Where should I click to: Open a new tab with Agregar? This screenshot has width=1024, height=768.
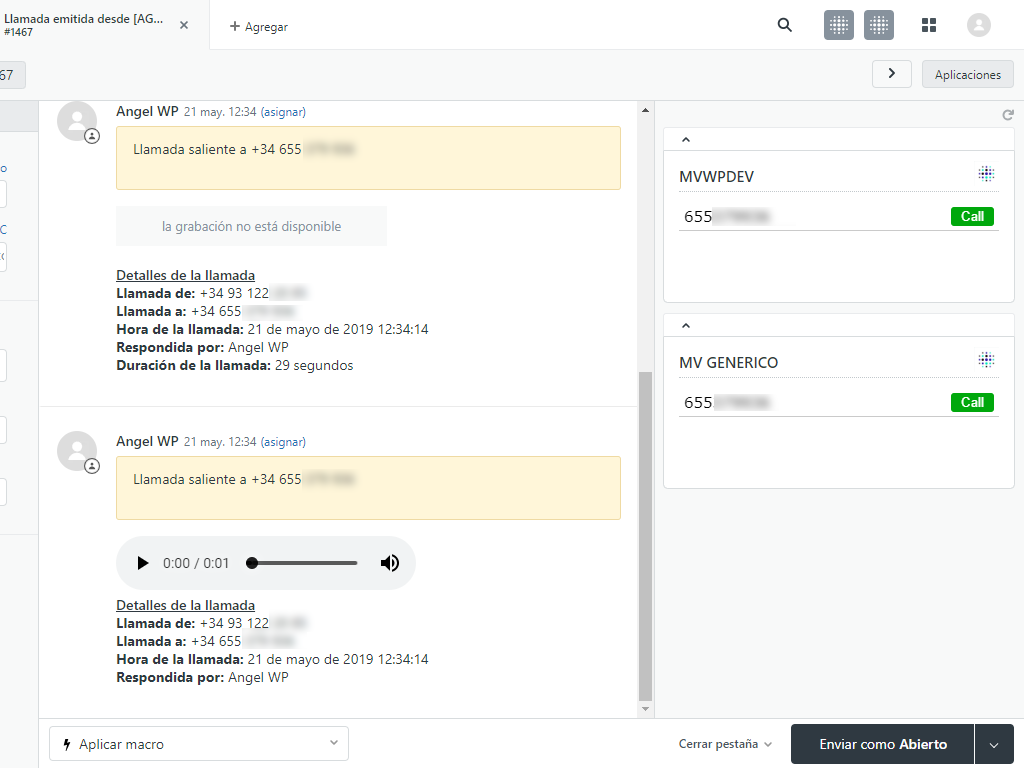pyautogui.click(x=258, y=26)
